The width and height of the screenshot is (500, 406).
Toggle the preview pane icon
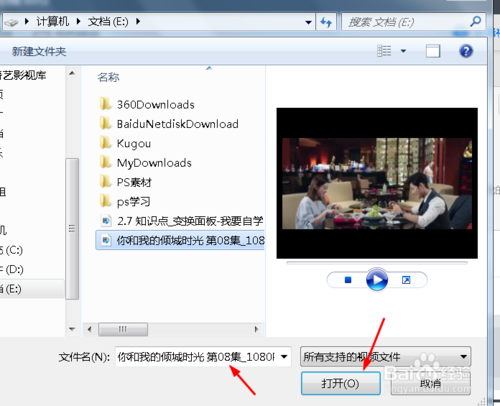tap(433, 51)
